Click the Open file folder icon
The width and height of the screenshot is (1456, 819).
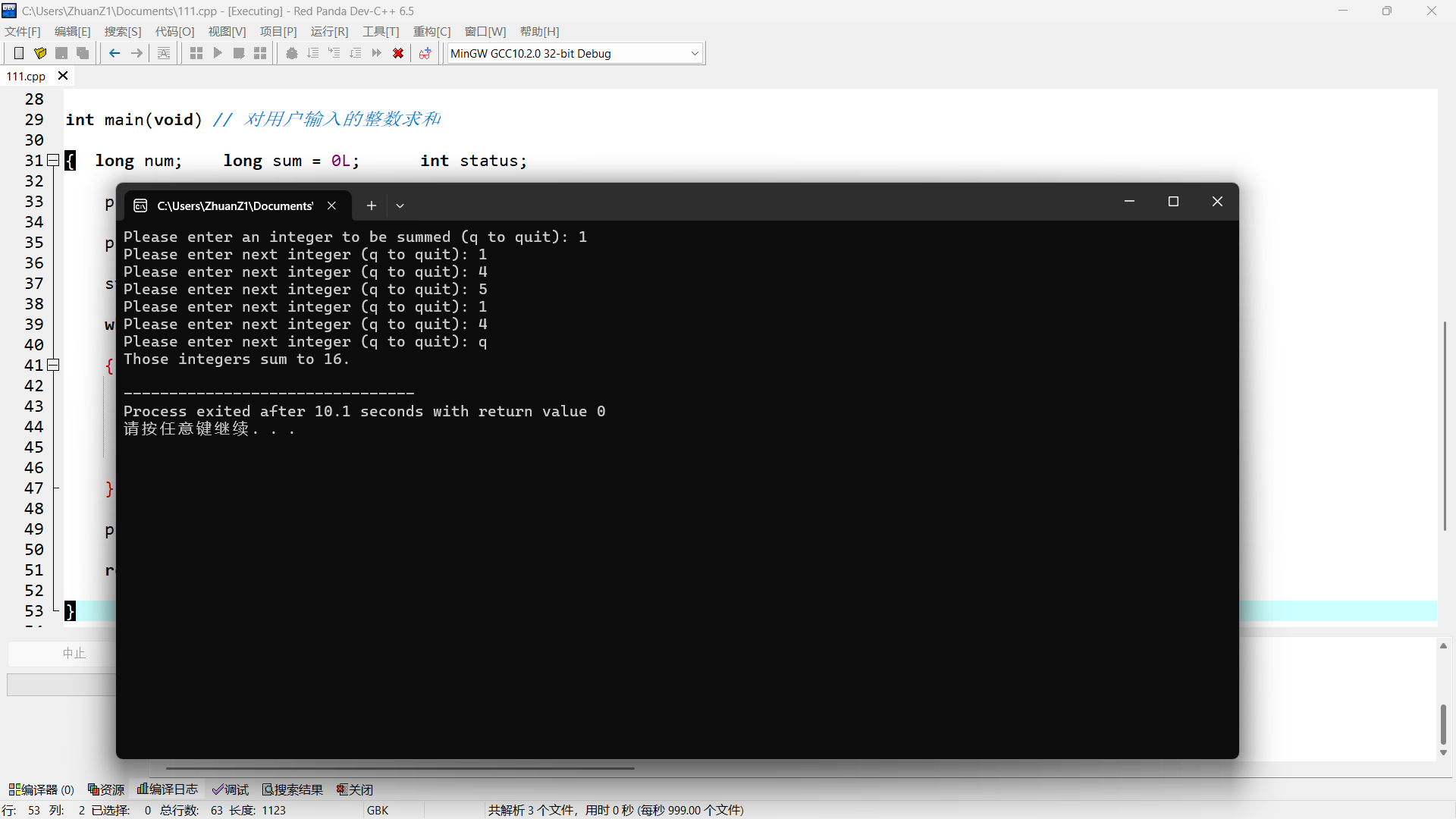[40, 53]
